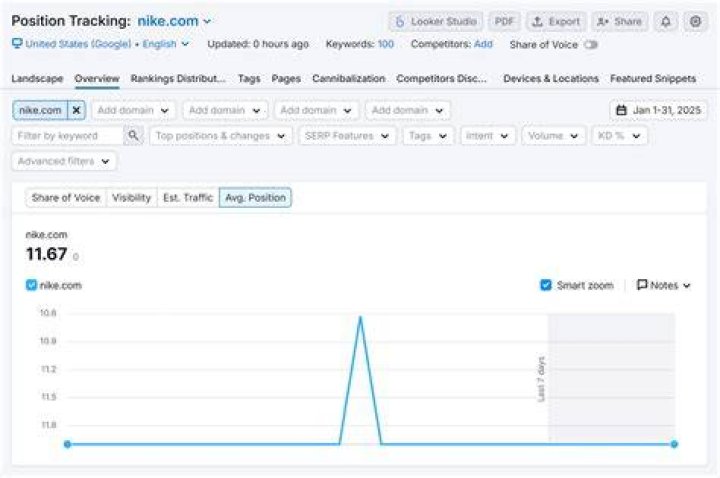This screenshot has width=720, height=478.
Task: Open the Notes dropdown
Action: [x=664, y=285]
